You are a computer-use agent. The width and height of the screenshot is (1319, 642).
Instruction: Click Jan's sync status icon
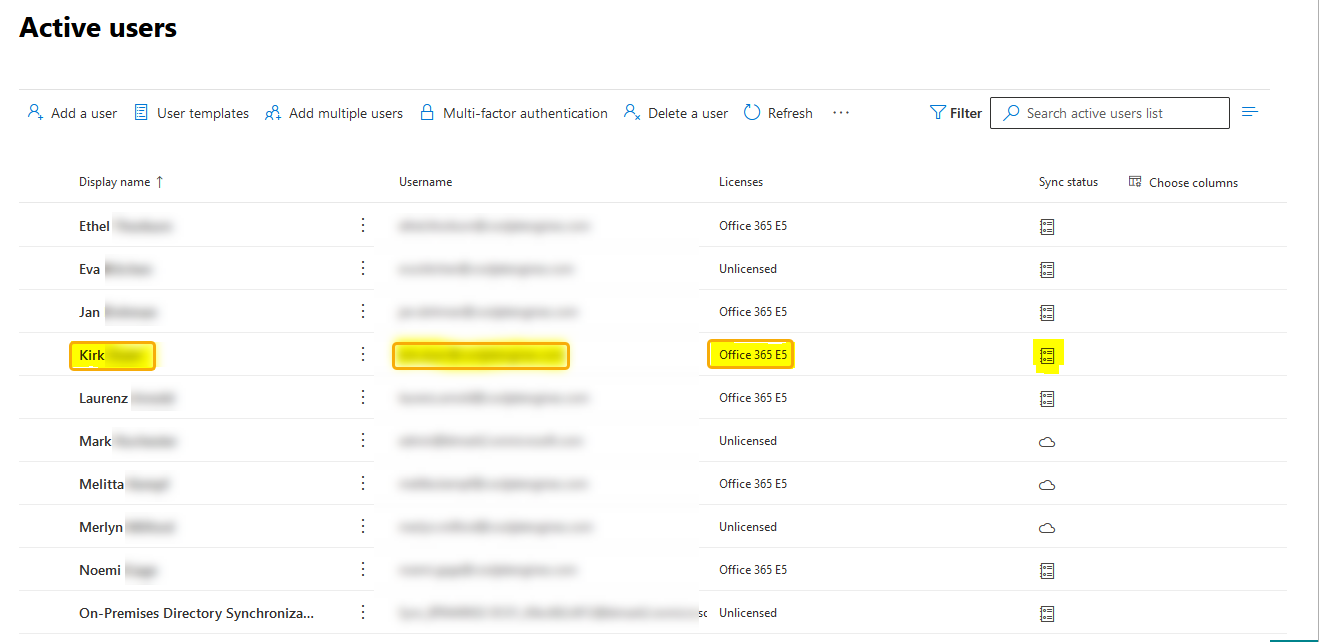(1047, 313)
